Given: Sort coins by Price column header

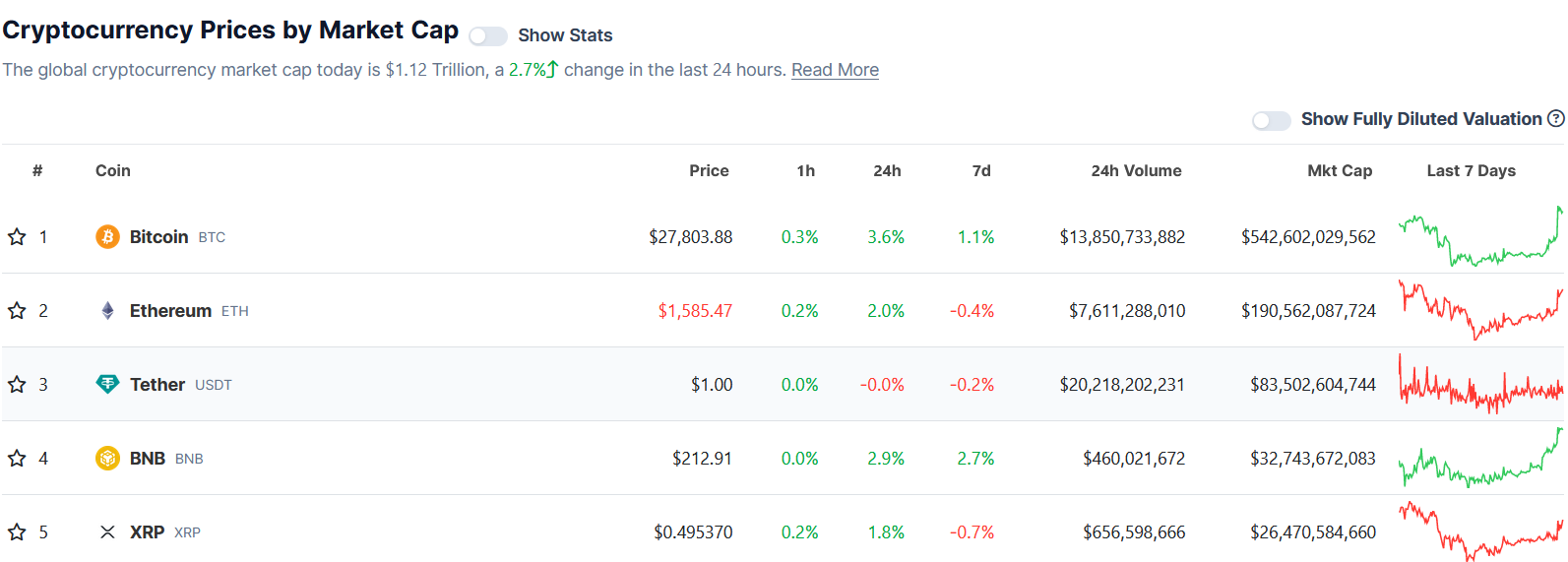Looking at the screenshot, I should pyautogui.click(x=709, y=171).
